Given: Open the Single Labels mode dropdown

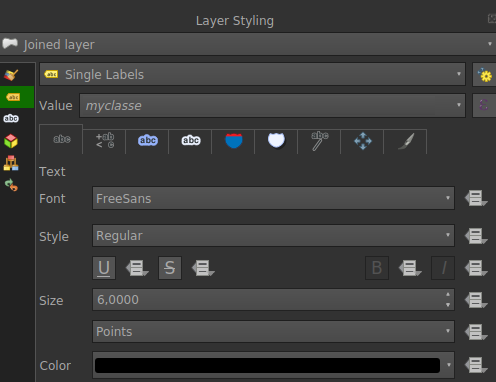Looking at the screenshot, I should pos(252,74).
